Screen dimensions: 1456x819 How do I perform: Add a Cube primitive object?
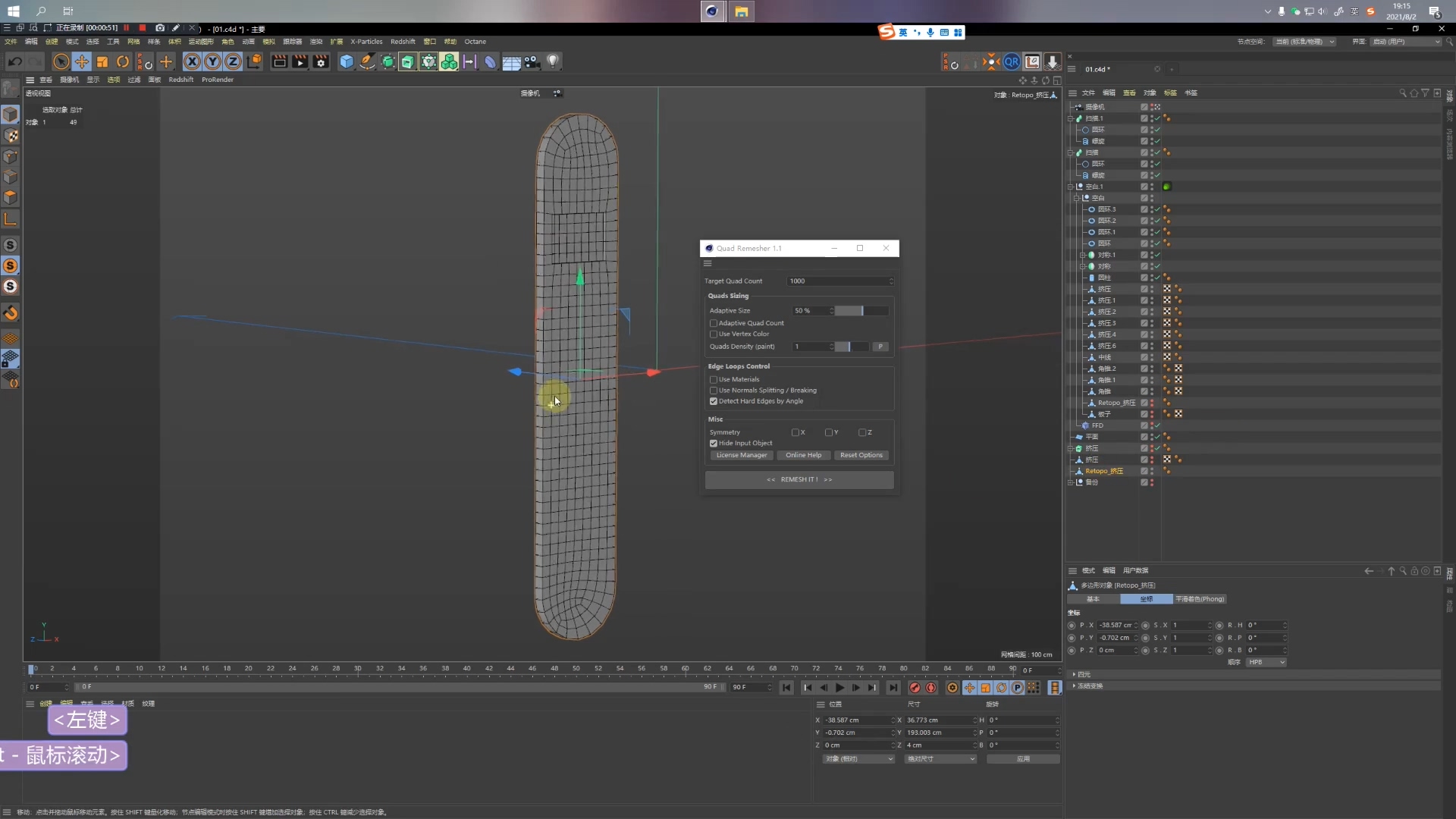click(x=347, y=61)
